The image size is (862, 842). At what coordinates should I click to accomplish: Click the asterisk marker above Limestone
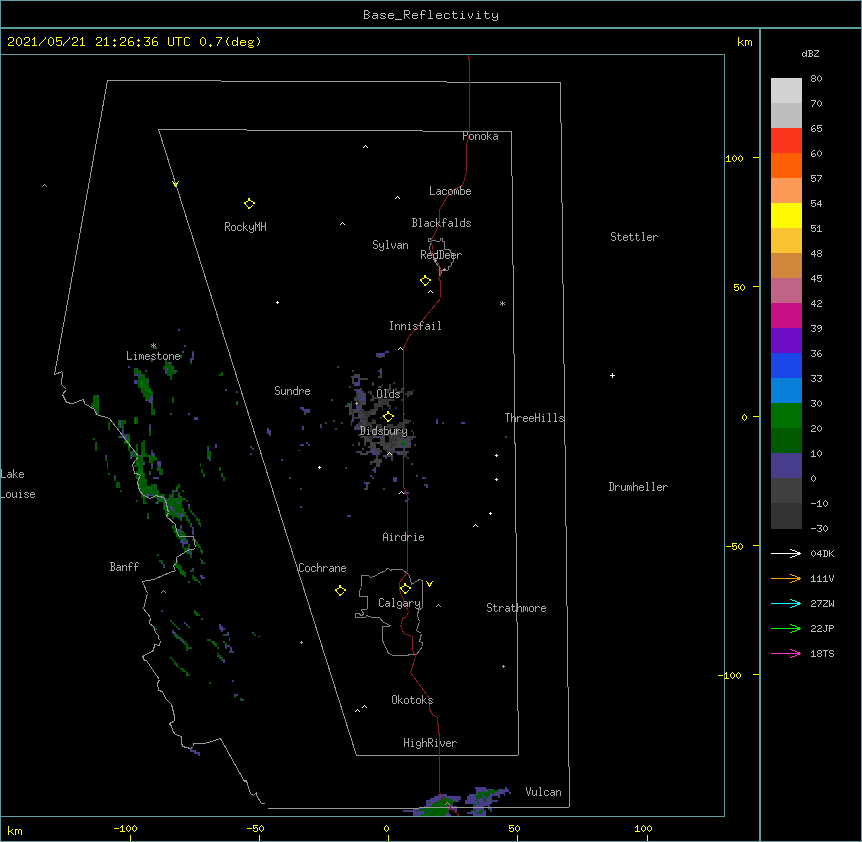click(x=154, y=346)
